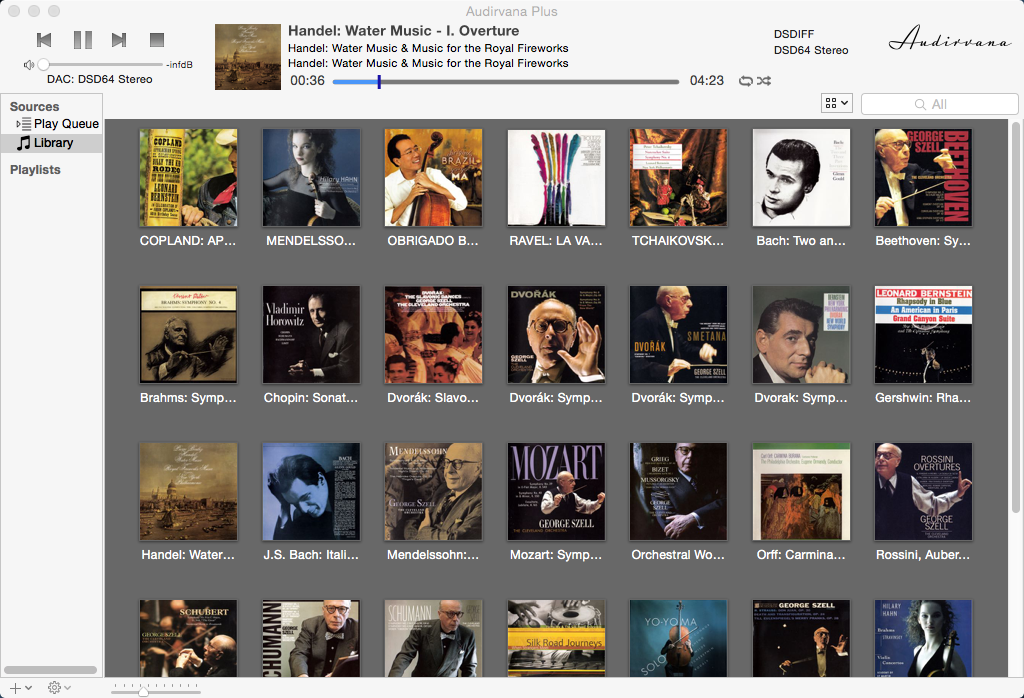Viewport: 1024px width, 698px height.
Task: Skip to the previous track
Action: pos(44,40)
